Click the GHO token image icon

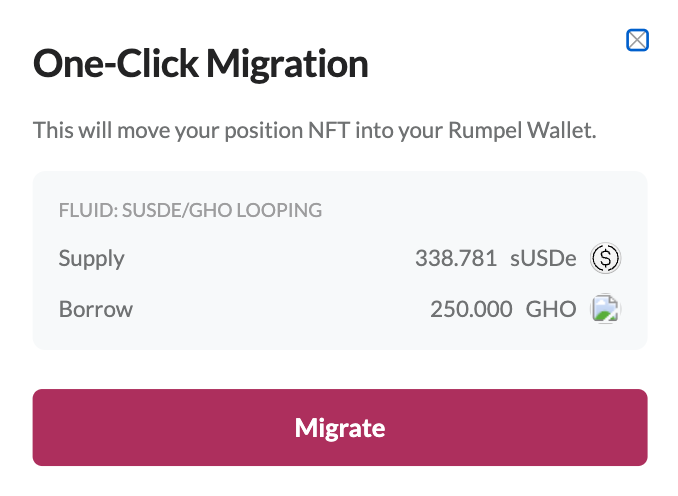pyautogui.click(x=605, y=309)
